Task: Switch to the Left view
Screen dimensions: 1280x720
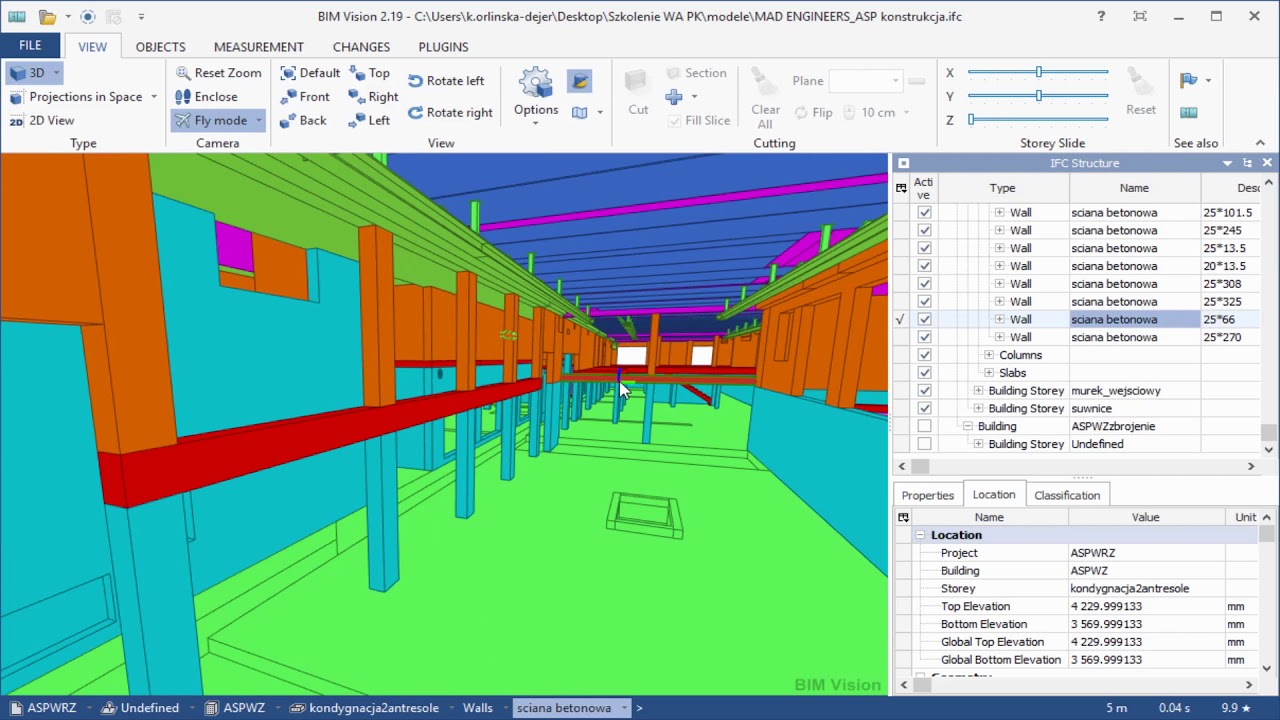Action: pos(369,121)
